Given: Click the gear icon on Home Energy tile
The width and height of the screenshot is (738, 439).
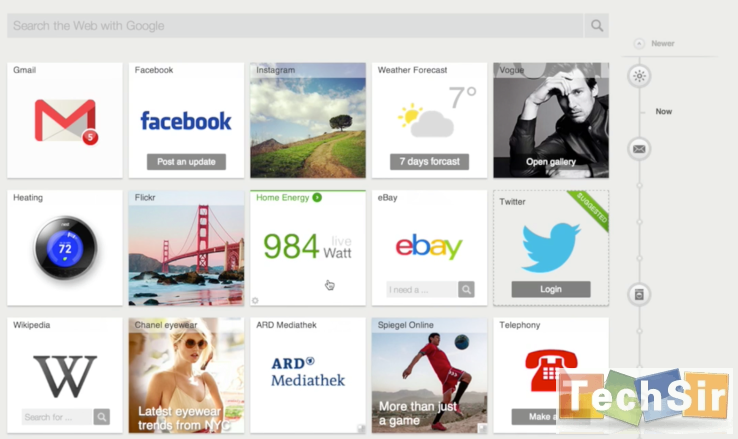Looking at the screenshot, I should pos(255,300).
